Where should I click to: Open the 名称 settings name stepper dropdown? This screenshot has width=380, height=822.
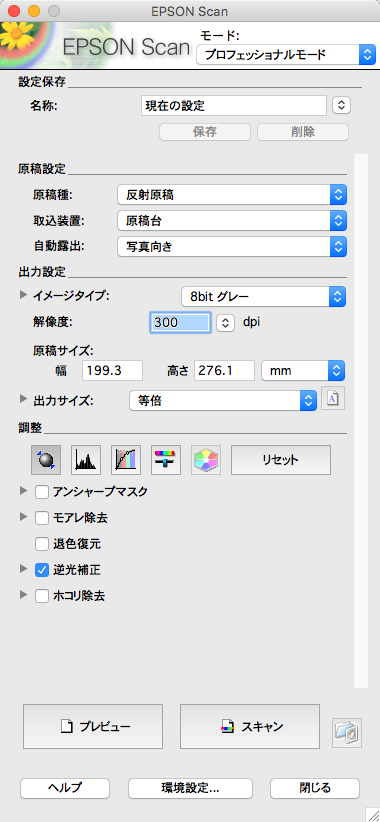point(341,105)
